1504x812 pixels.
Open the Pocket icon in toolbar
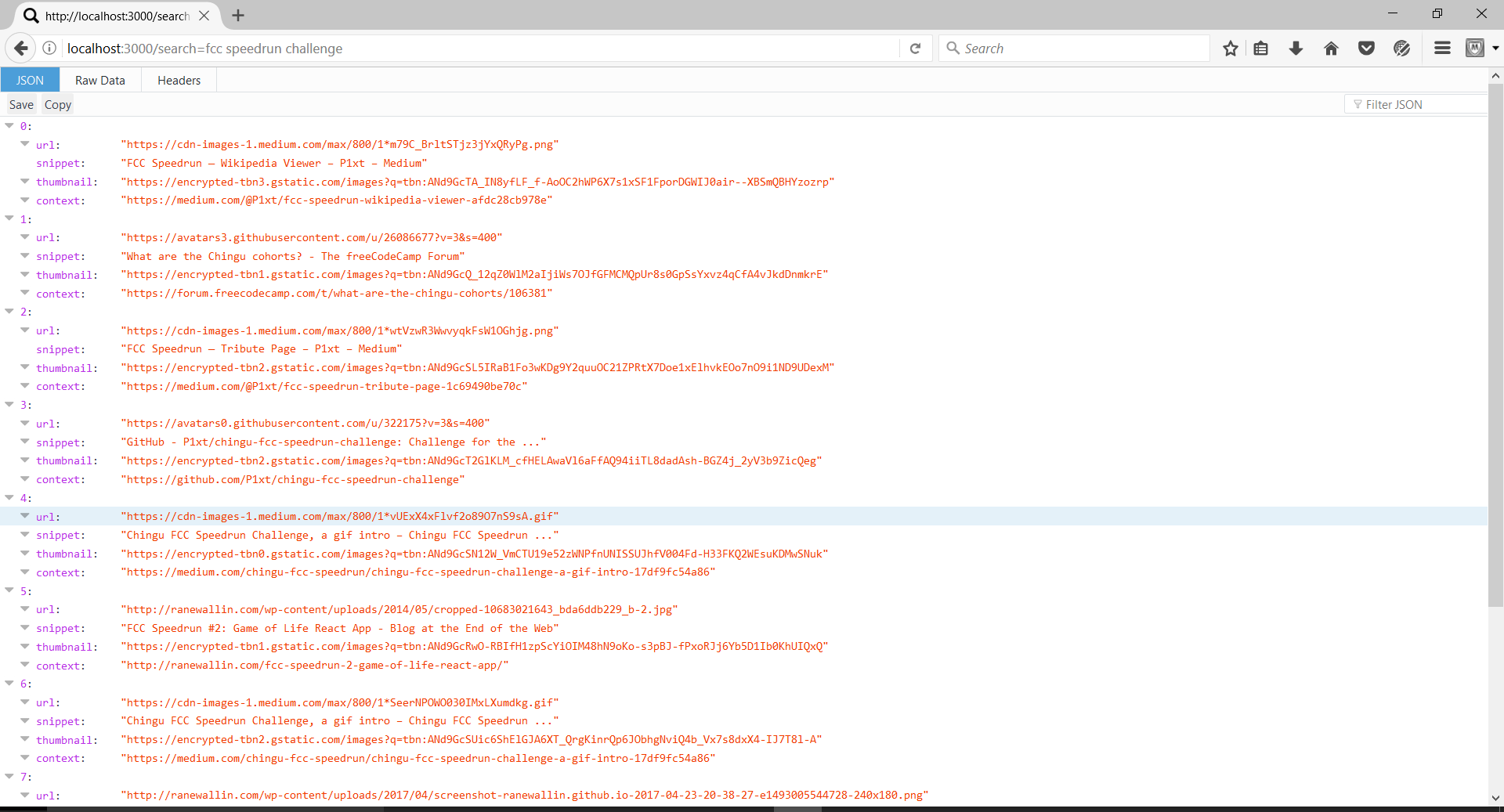pyautogui.click(x=1366, y=49)
